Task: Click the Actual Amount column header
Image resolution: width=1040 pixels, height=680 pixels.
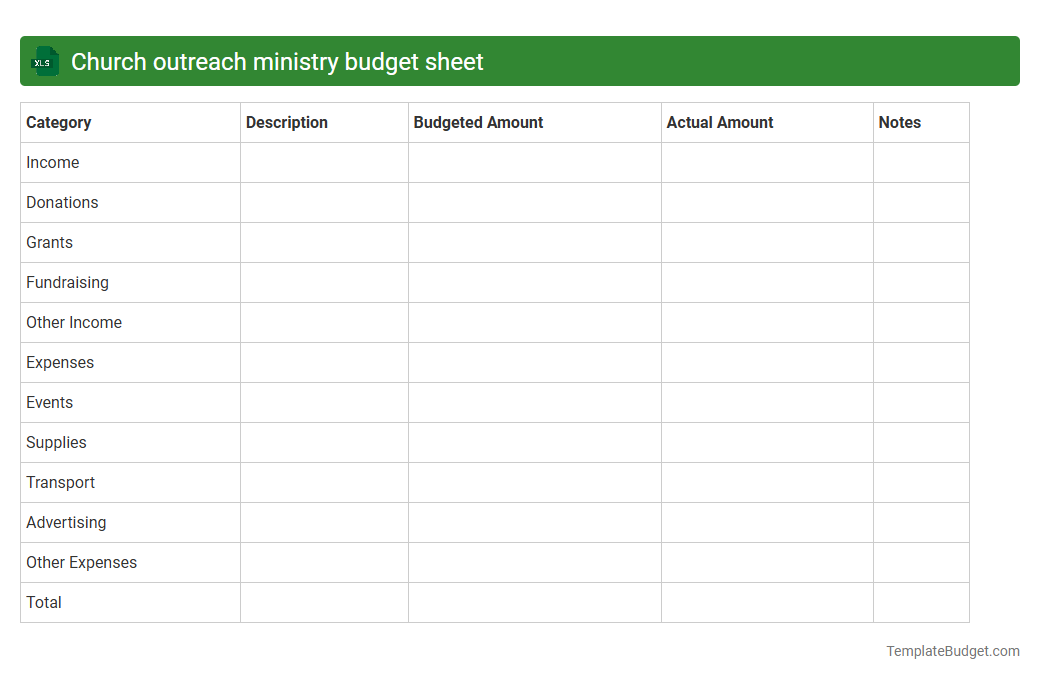Action: tap(720, 122)
